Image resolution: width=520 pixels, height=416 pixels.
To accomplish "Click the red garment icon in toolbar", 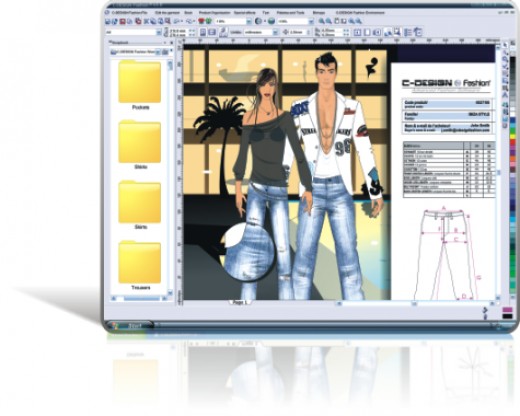I will click(201, 21).
